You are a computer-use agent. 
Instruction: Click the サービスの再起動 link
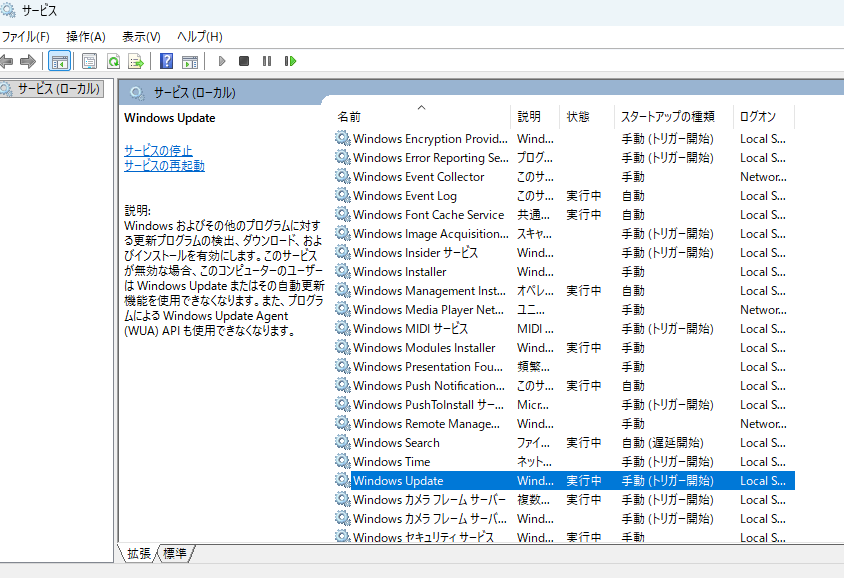point(164,165)
